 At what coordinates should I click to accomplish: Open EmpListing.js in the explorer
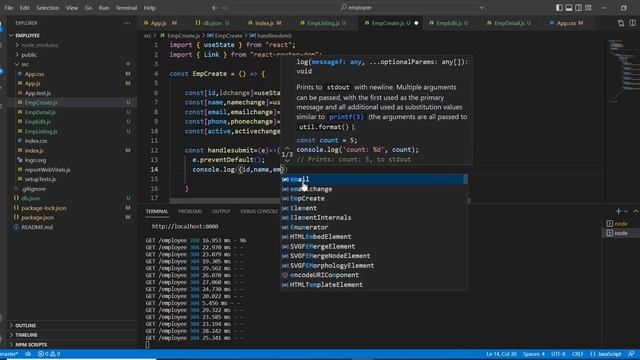[x=41, y=131]
